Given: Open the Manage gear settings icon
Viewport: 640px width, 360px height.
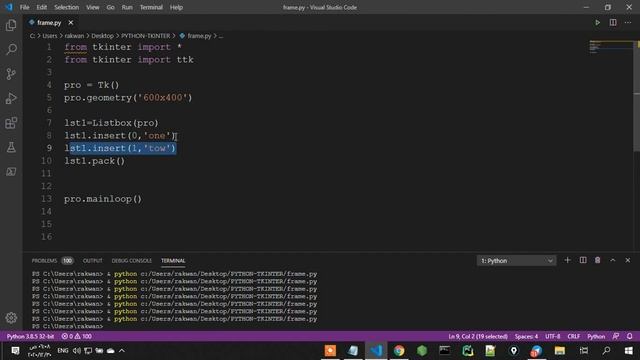Looking at the screenshot, I should point(11,318).
